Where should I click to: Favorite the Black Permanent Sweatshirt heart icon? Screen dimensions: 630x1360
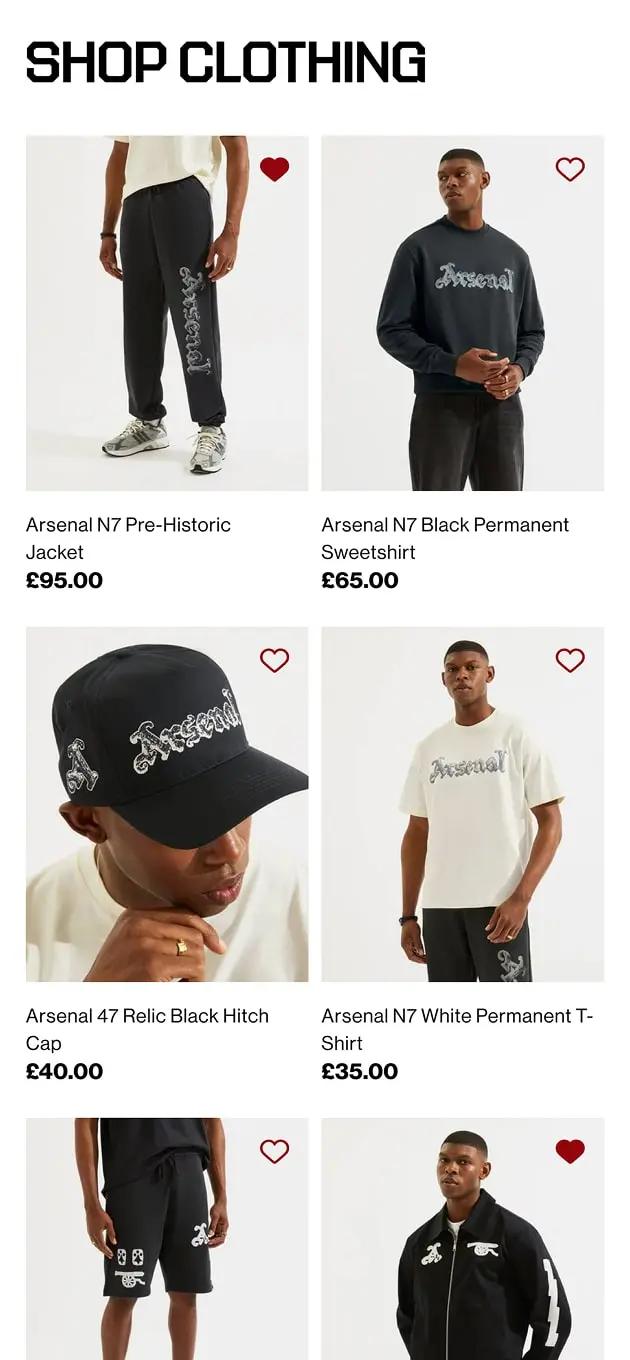point(570,169)
